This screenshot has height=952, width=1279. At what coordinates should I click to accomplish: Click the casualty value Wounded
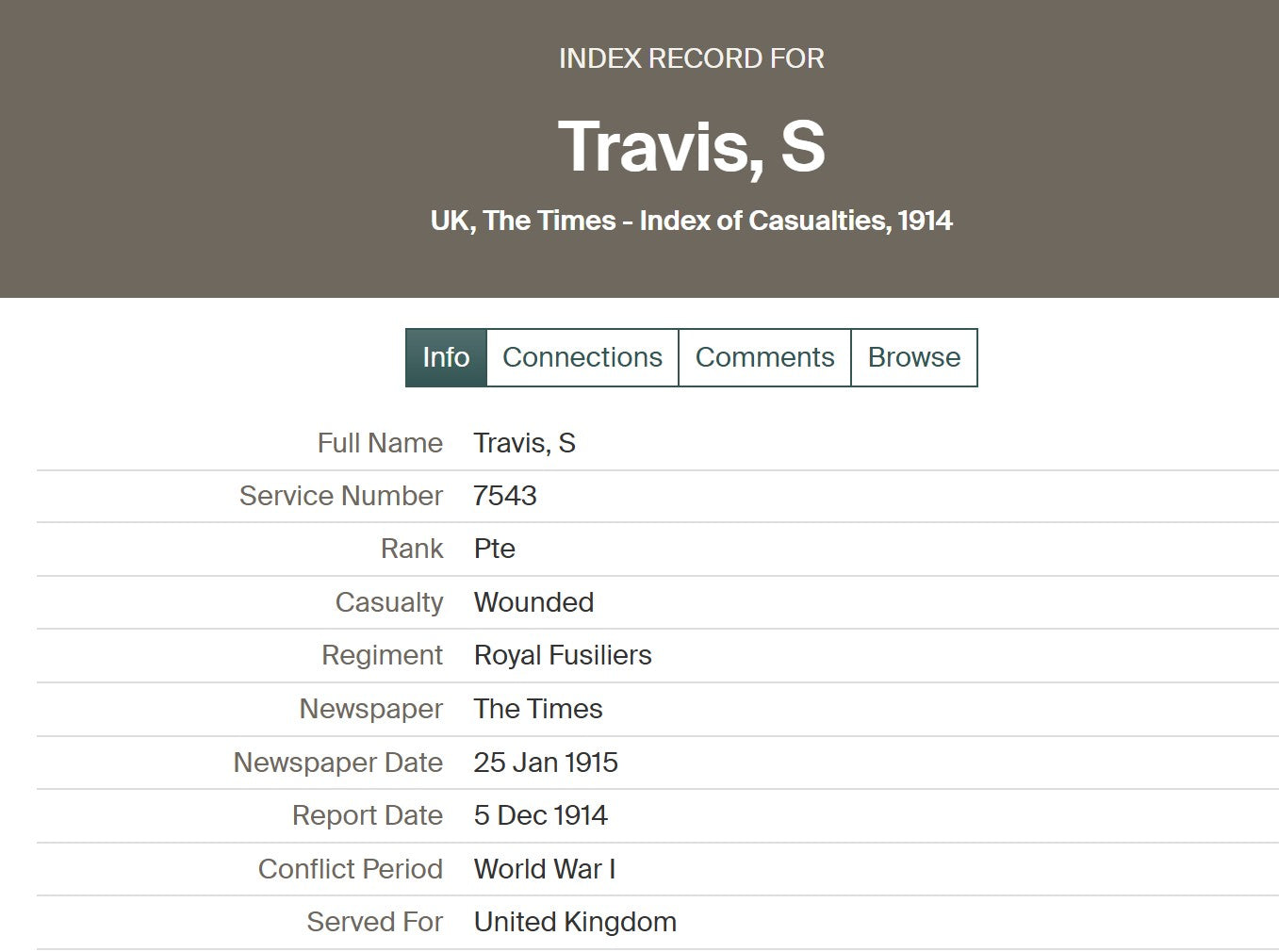(x=533, y=602)
